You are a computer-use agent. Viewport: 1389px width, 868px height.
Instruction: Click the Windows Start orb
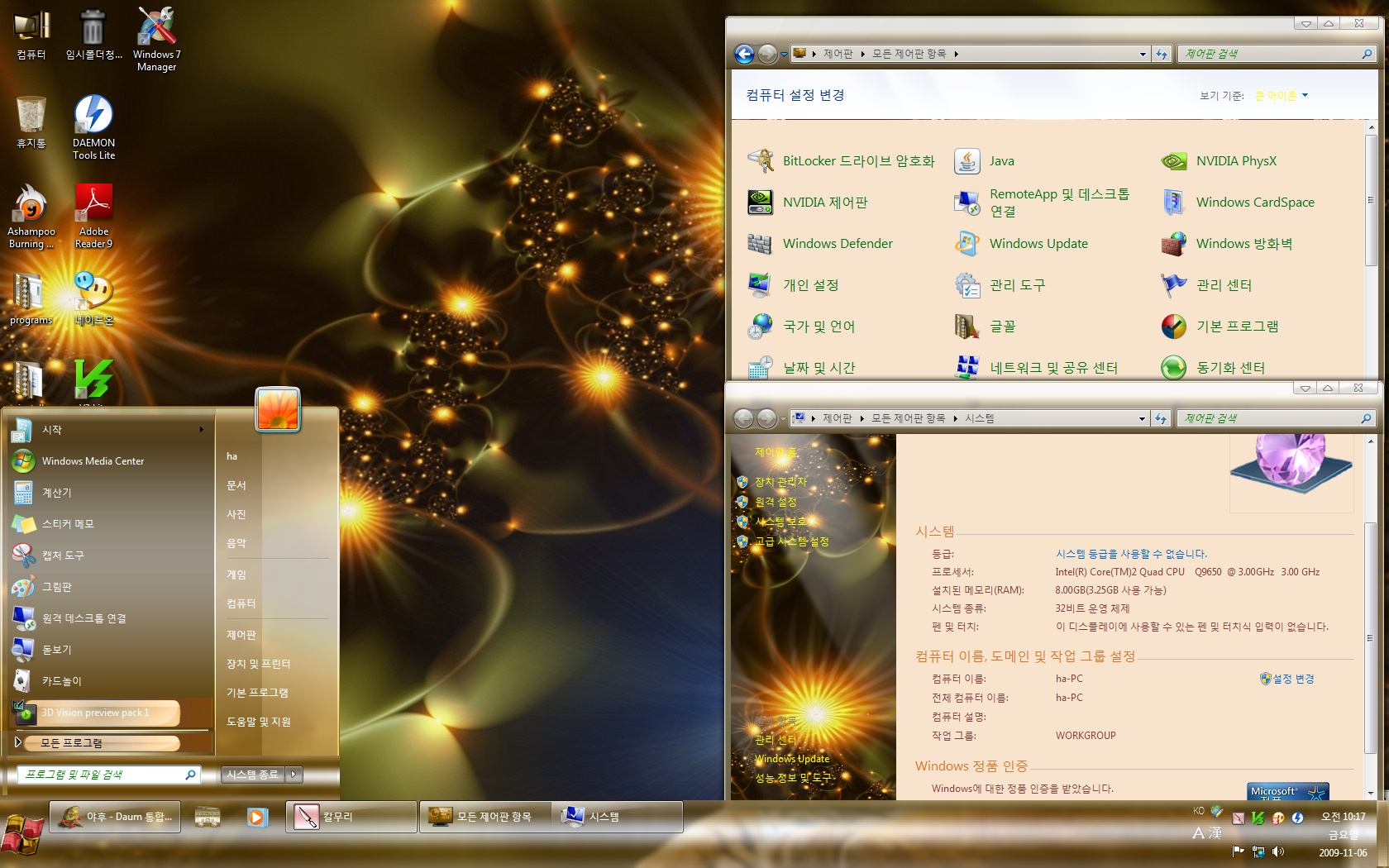(22, 833)
